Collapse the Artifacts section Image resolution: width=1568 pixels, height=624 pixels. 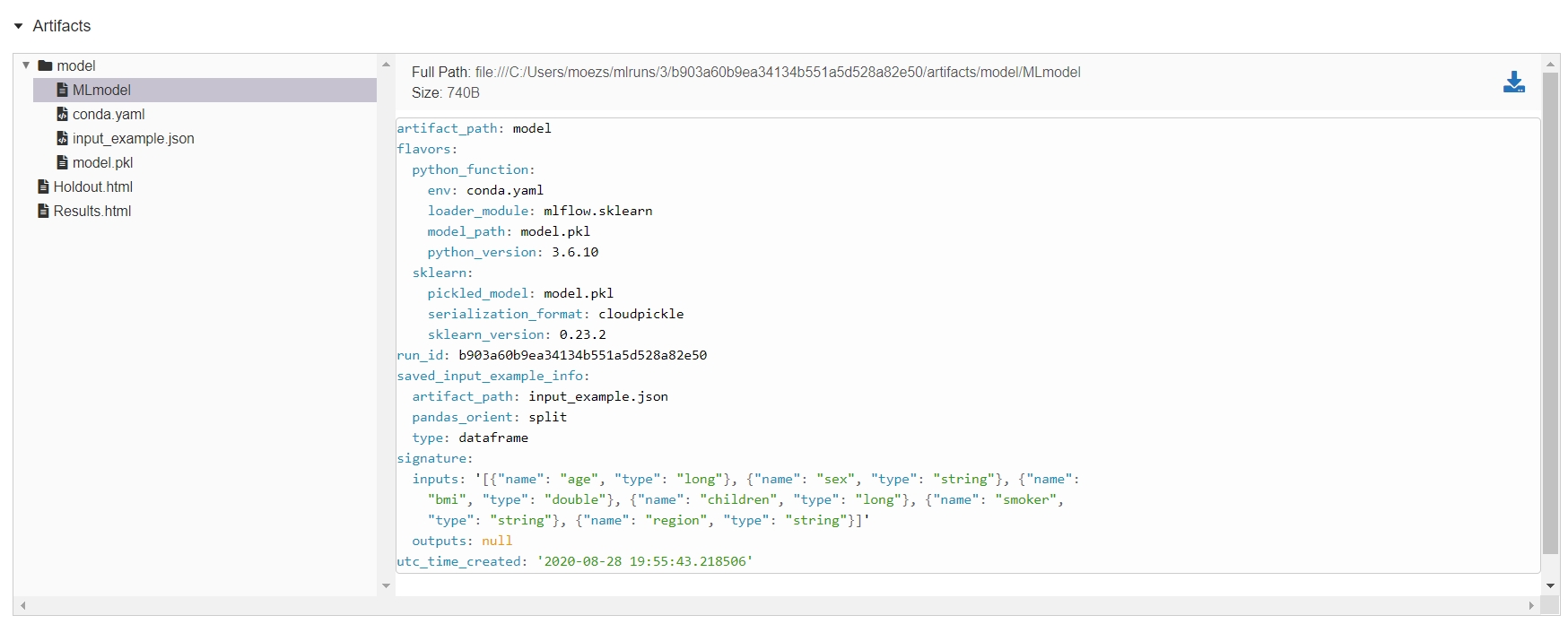click(19, 26)
